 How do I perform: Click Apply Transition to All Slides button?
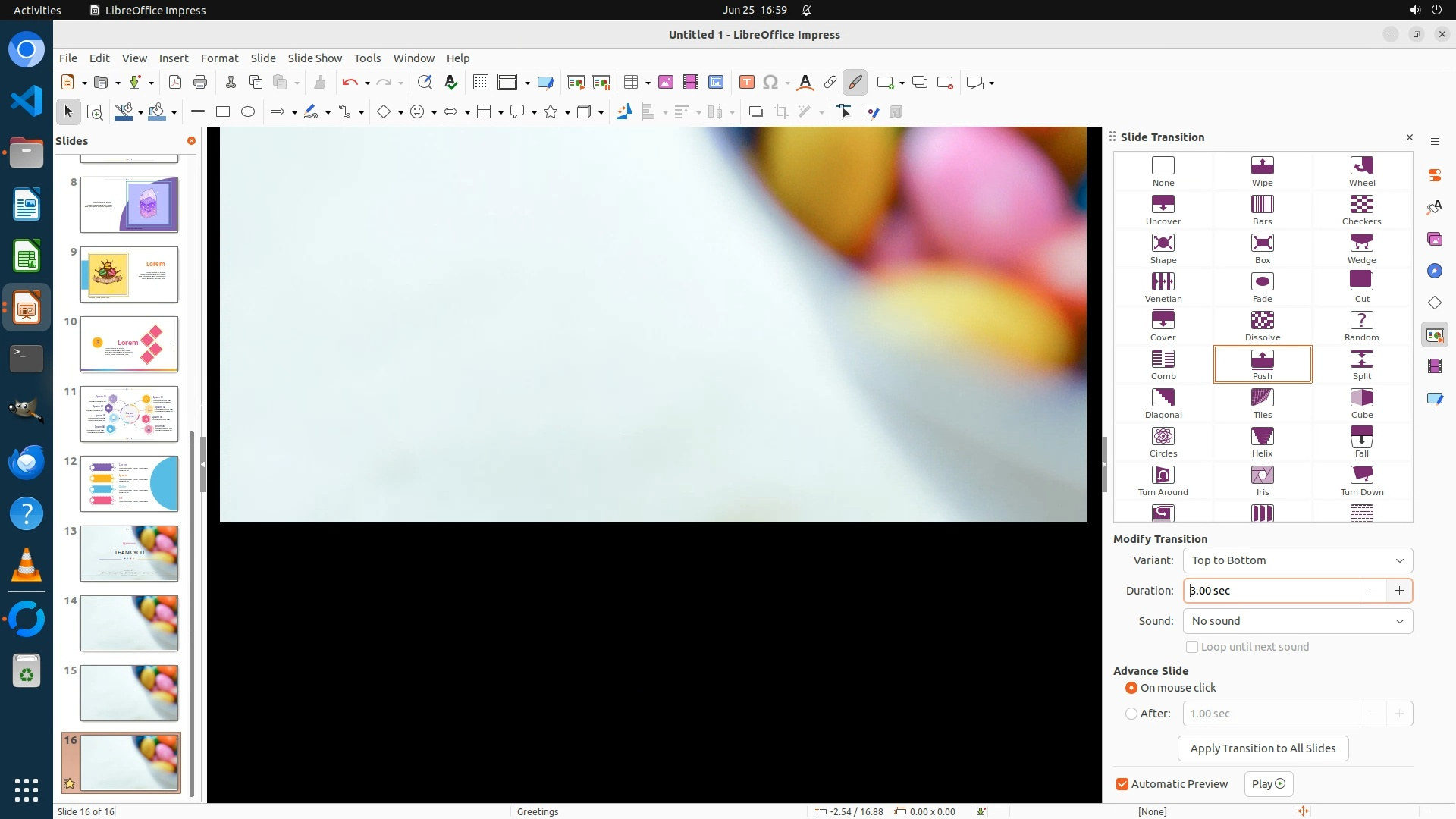1262,748
